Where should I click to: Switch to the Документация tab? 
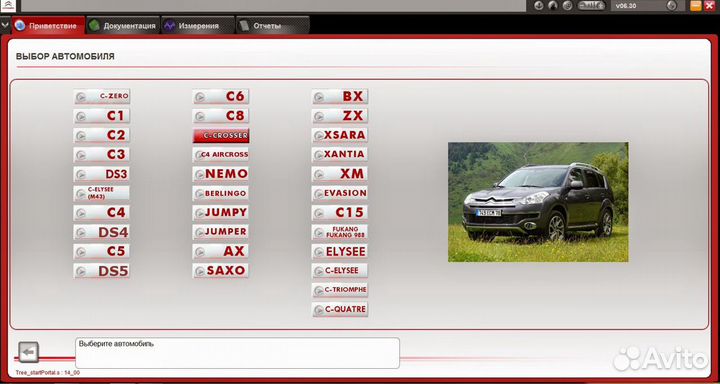(x=123, y=25)
